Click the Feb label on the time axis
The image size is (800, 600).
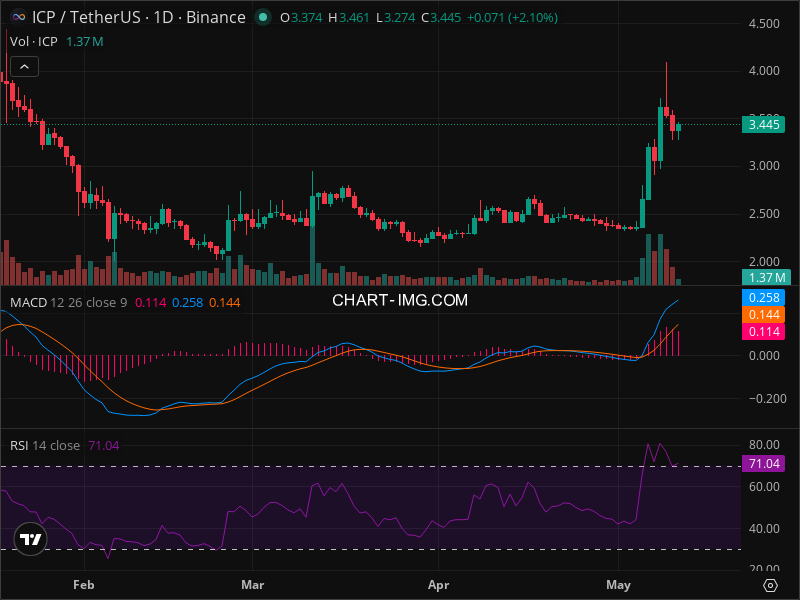pyautogui.click(x=84, y=585)
